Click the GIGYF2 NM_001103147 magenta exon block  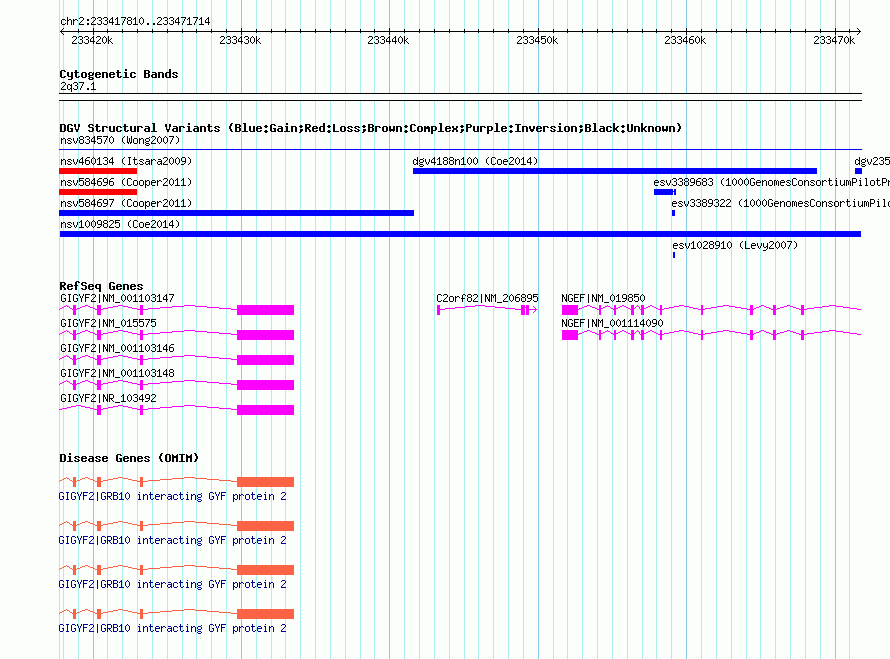tap(265, 310)
